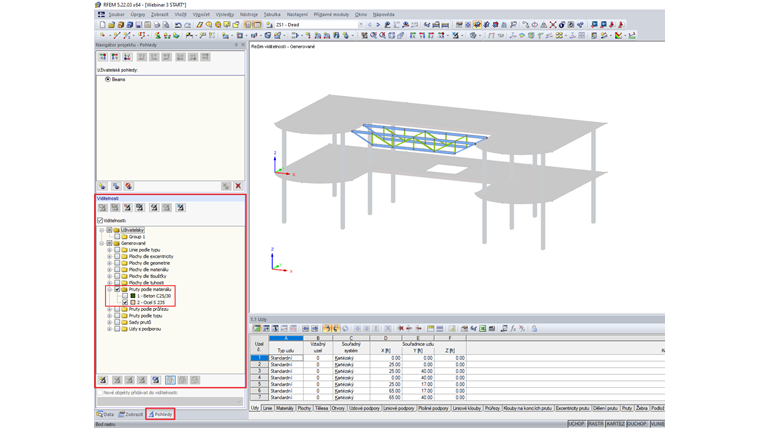Click the green color swatch of Beton C25/30
This screenshot has width=760, height=428.
pos(133,296)
